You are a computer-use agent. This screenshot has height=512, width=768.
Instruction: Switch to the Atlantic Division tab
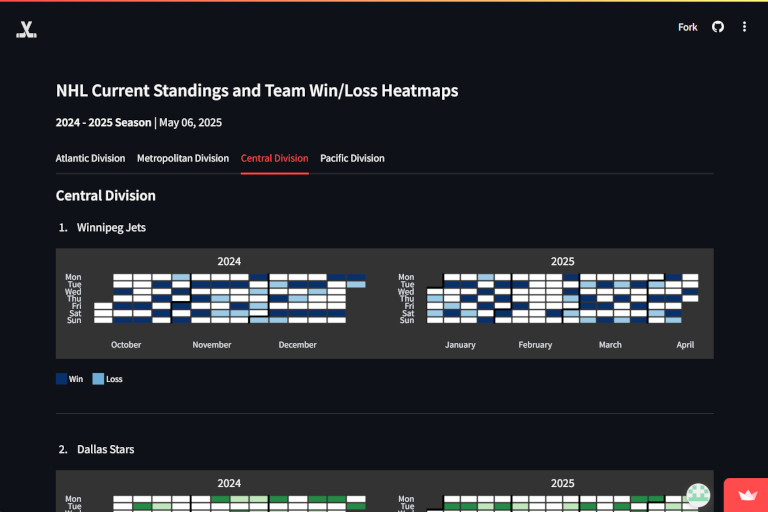[90, 158]
